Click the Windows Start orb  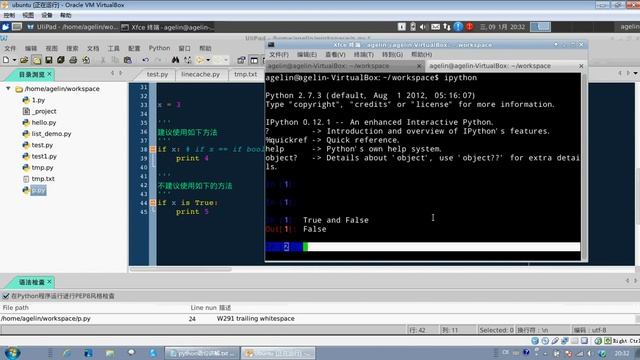[12, 353]
